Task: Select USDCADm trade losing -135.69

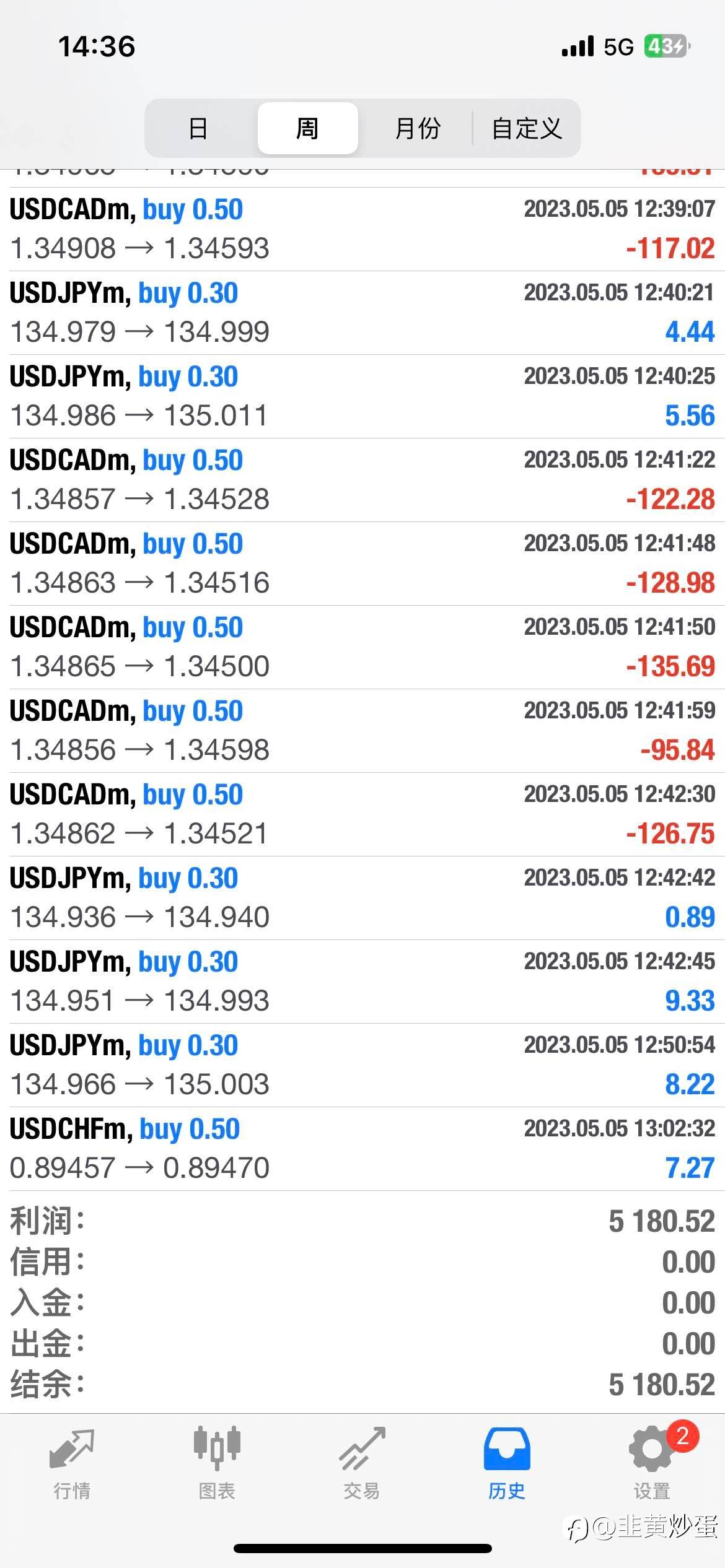Action: [362, 647]
